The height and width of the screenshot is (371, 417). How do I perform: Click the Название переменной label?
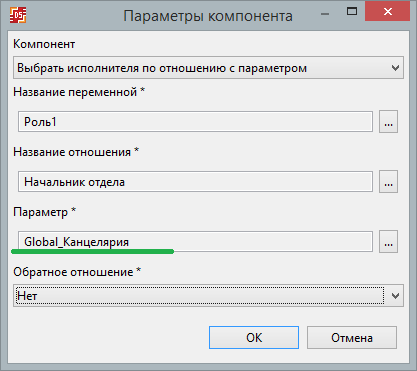79,92
